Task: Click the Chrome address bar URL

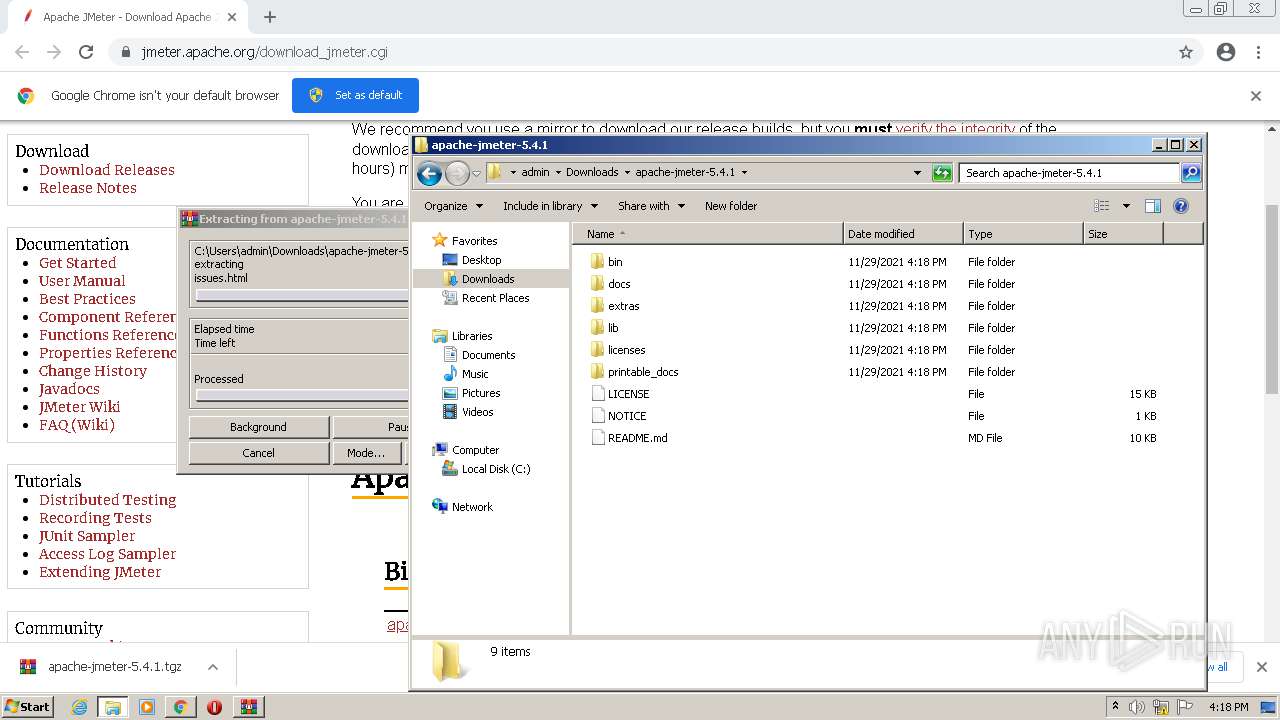Action: [264, 52]
